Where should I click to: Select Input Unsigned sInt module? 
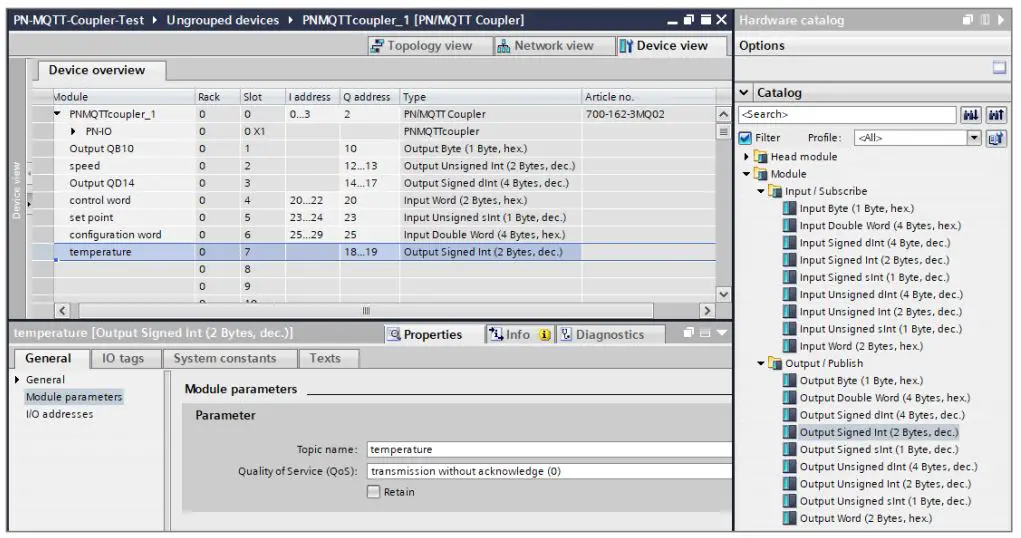tap(880, 329)
